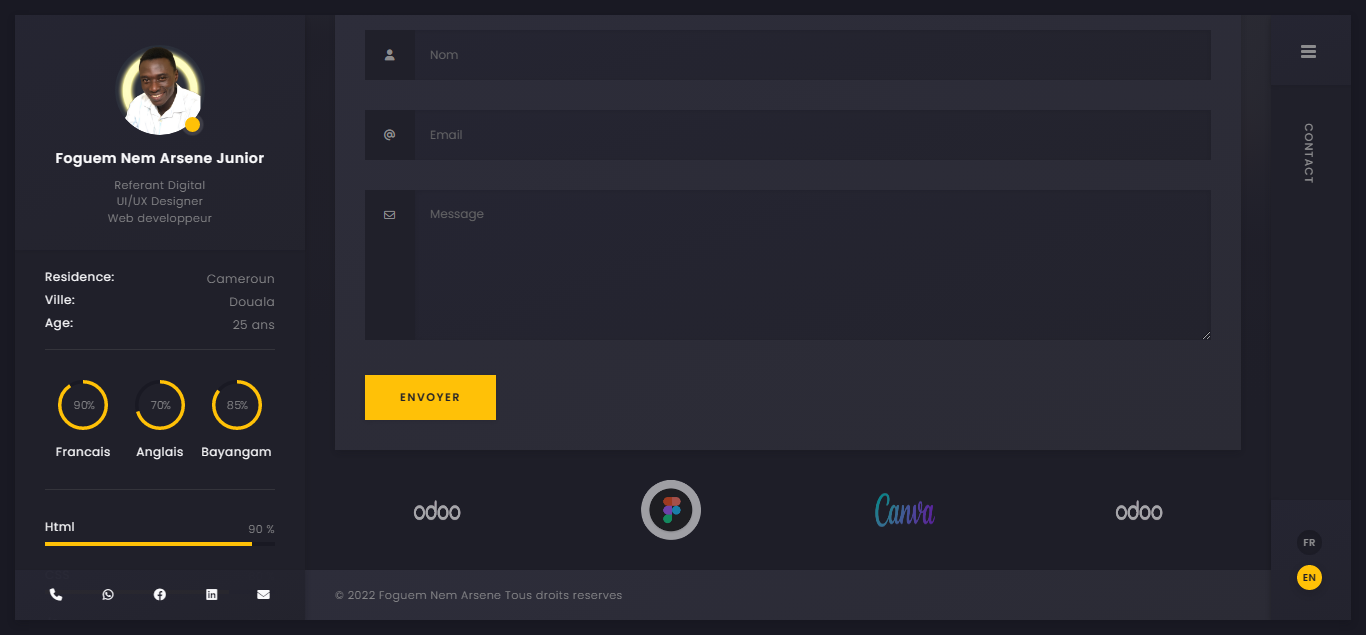Viewport: 1366px width, 635px height.
Task: Open the hamburger menu icon
Action: (1308, 52)
